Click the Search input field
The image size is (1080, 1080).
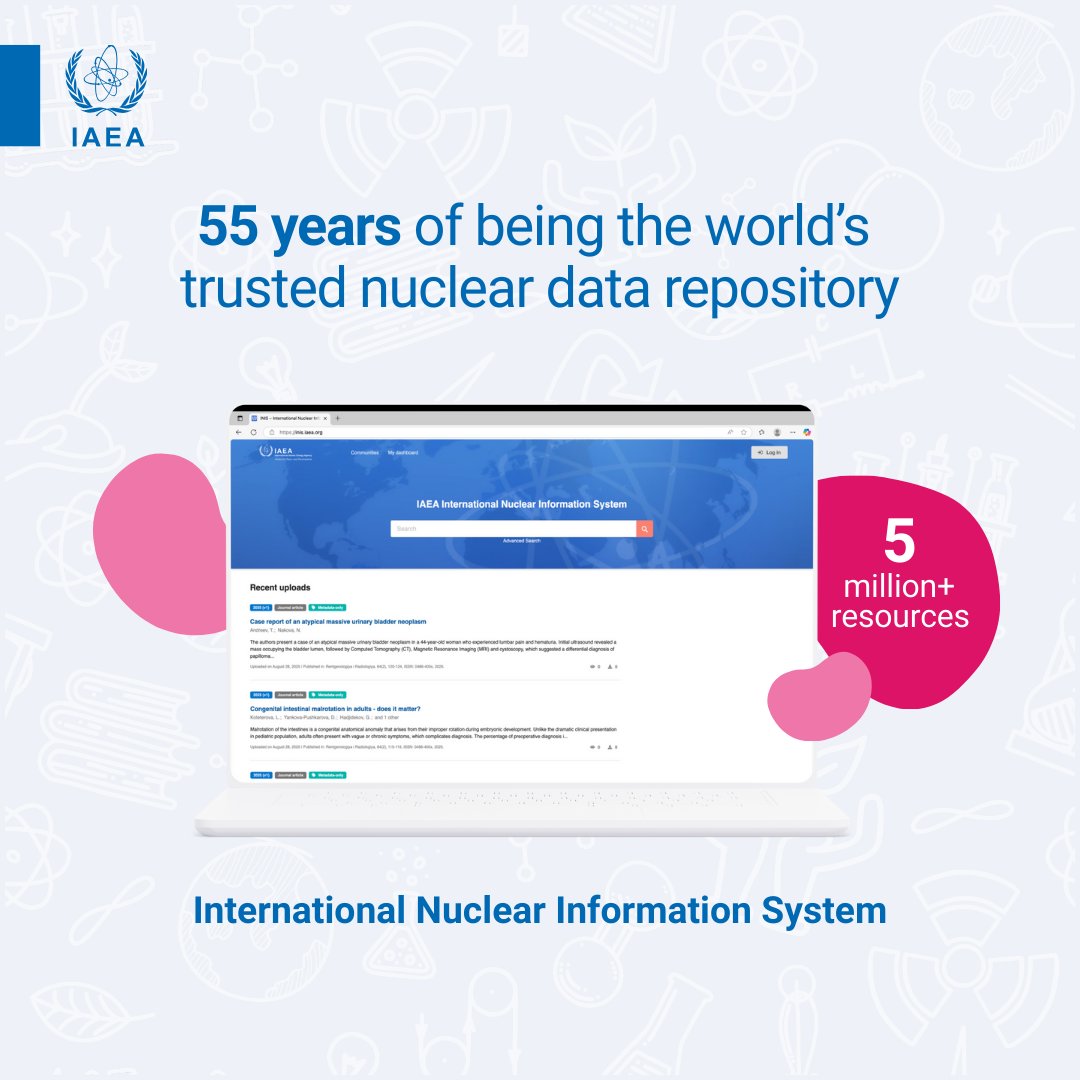pyautogui.click(x=513, y=528)
